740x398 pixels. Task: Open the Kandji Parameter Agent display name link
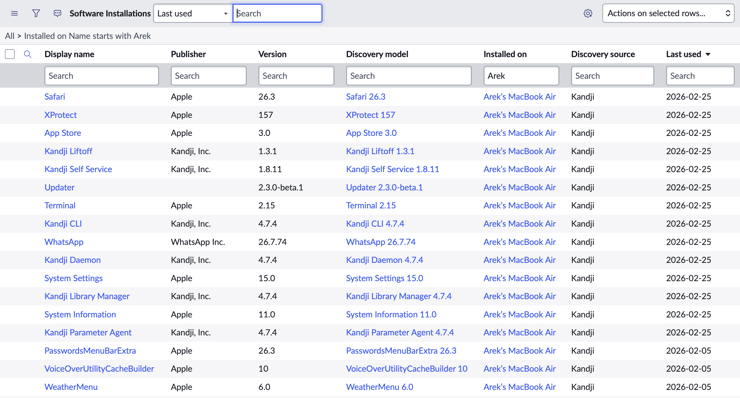88,333
